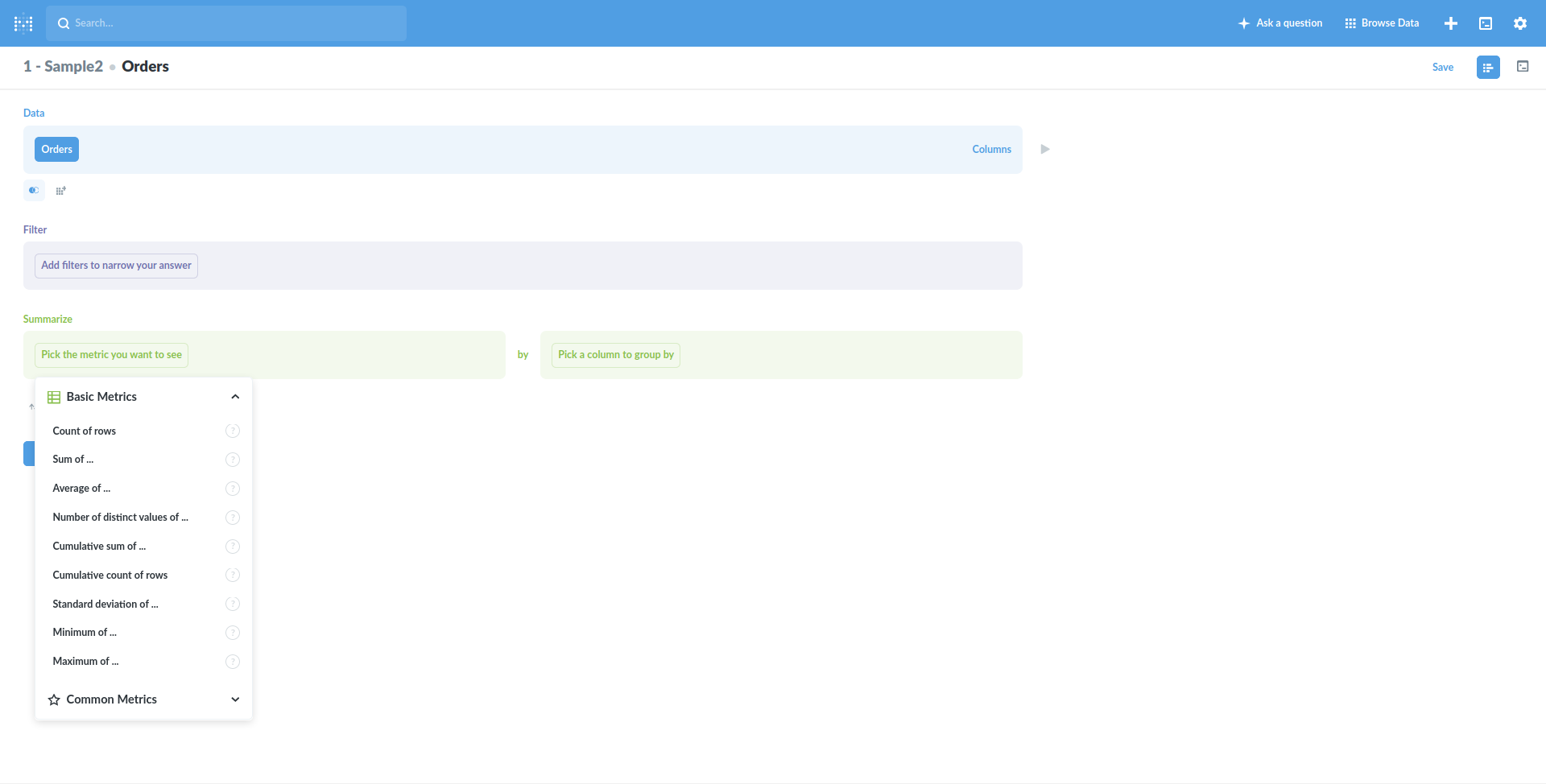Collapse the Basic Metrics section

click(x=235, y=396)
